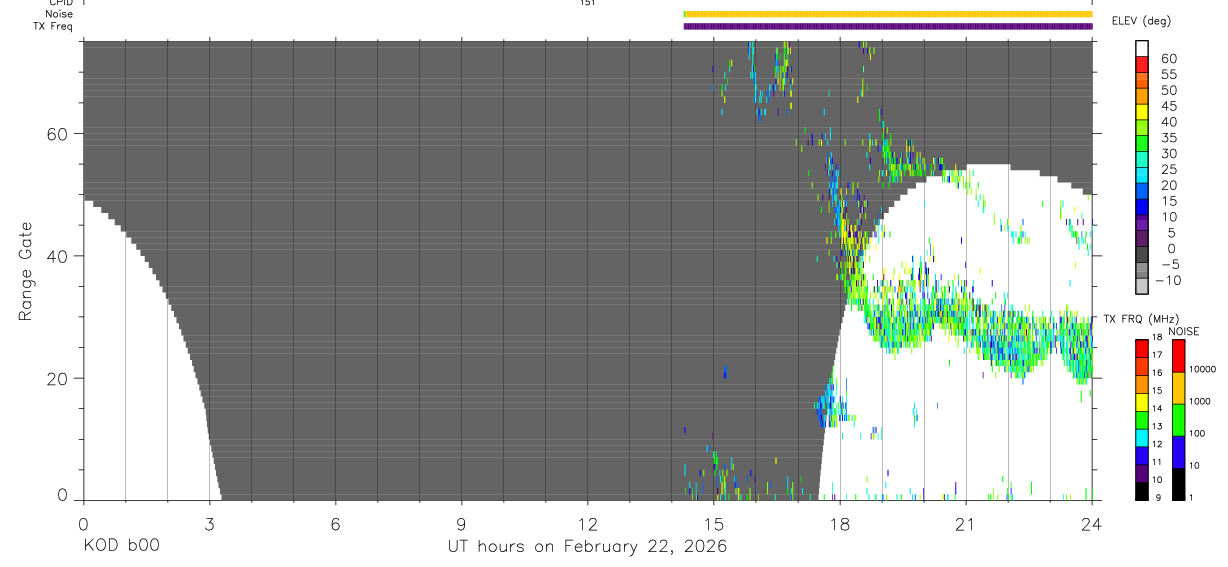Click the x-axis tick label '12'
This screenshot has height=567, width=1228.
(x=588, y=523)
